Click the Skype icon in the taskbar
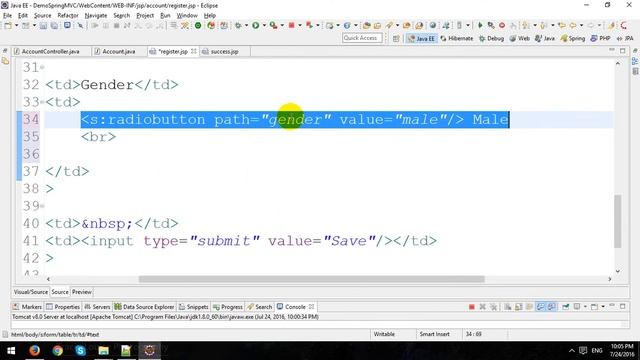This screenshot has height=360, width=640. 80,350
